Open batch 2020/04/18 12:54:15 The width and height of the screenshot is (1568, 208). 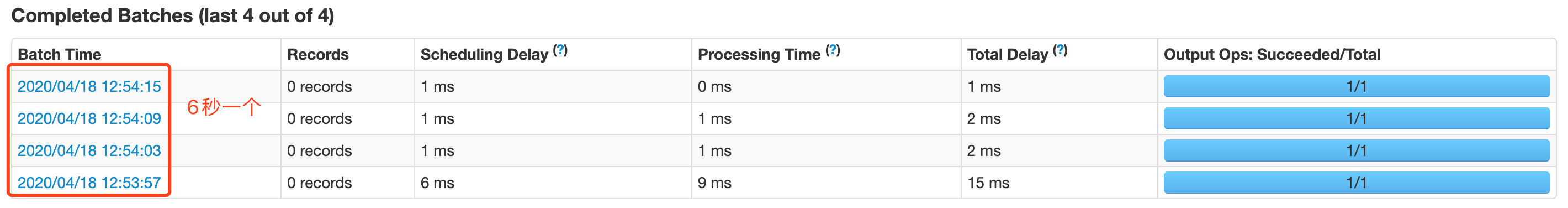click(x=89, y=87)
